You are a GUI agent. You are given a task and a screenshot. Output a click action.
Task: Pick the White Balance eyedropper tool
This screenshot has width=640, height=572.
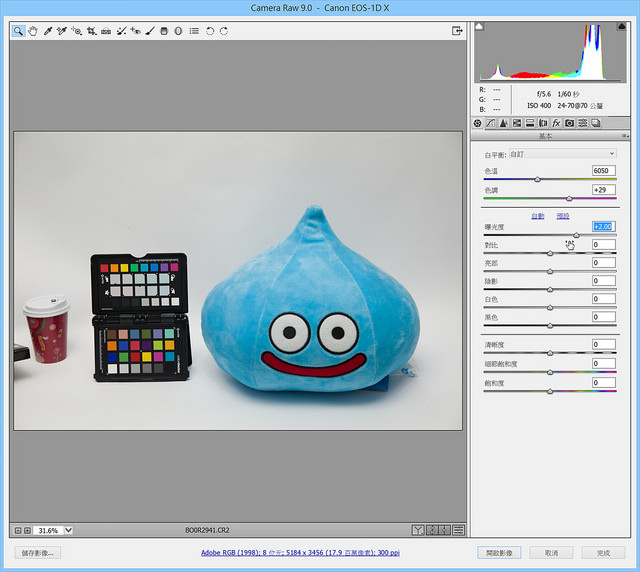tap(48, 31)
